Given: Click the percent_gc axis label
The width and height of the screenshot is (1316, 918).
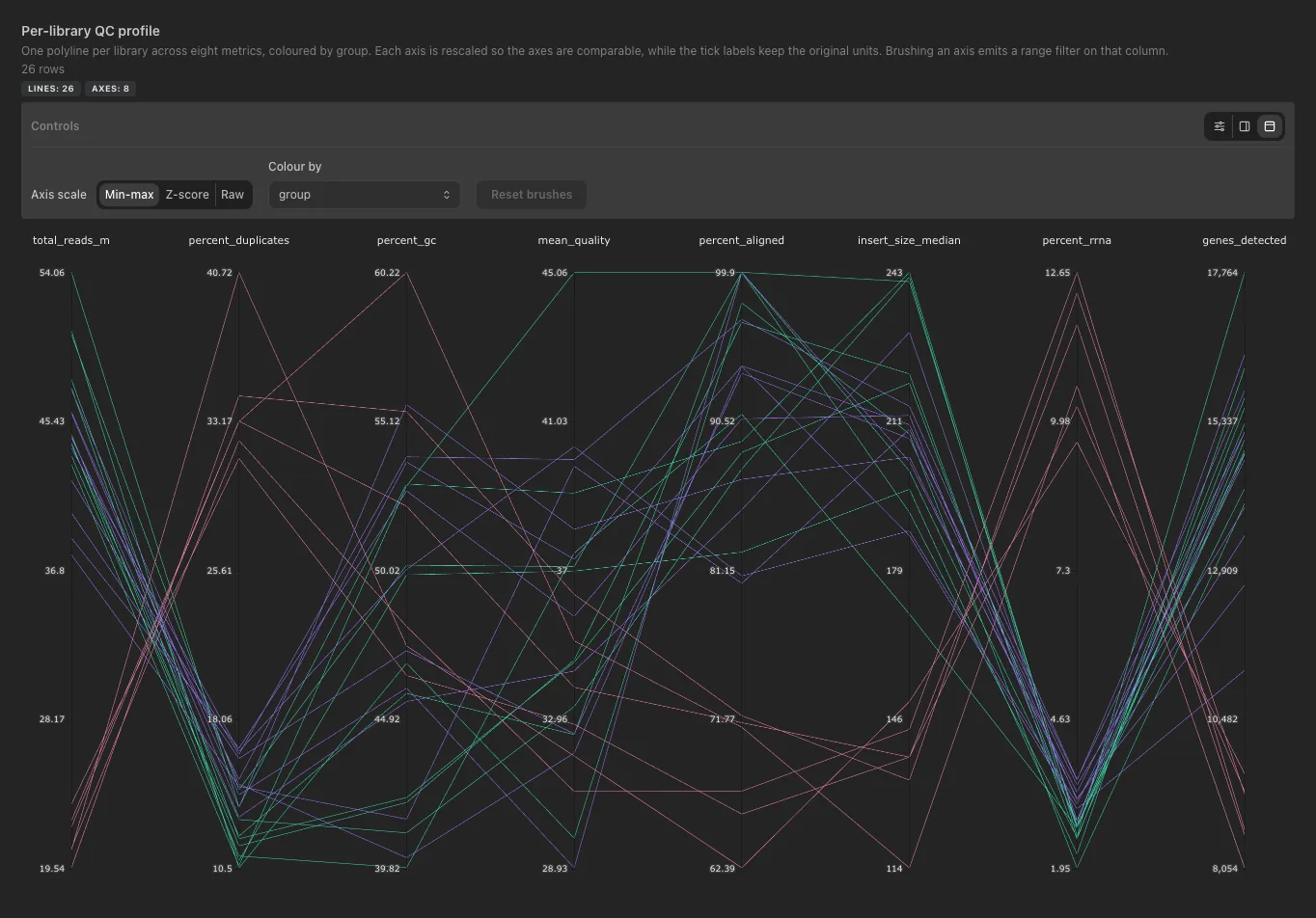Looking at the screenshot, I should point(406,240).
